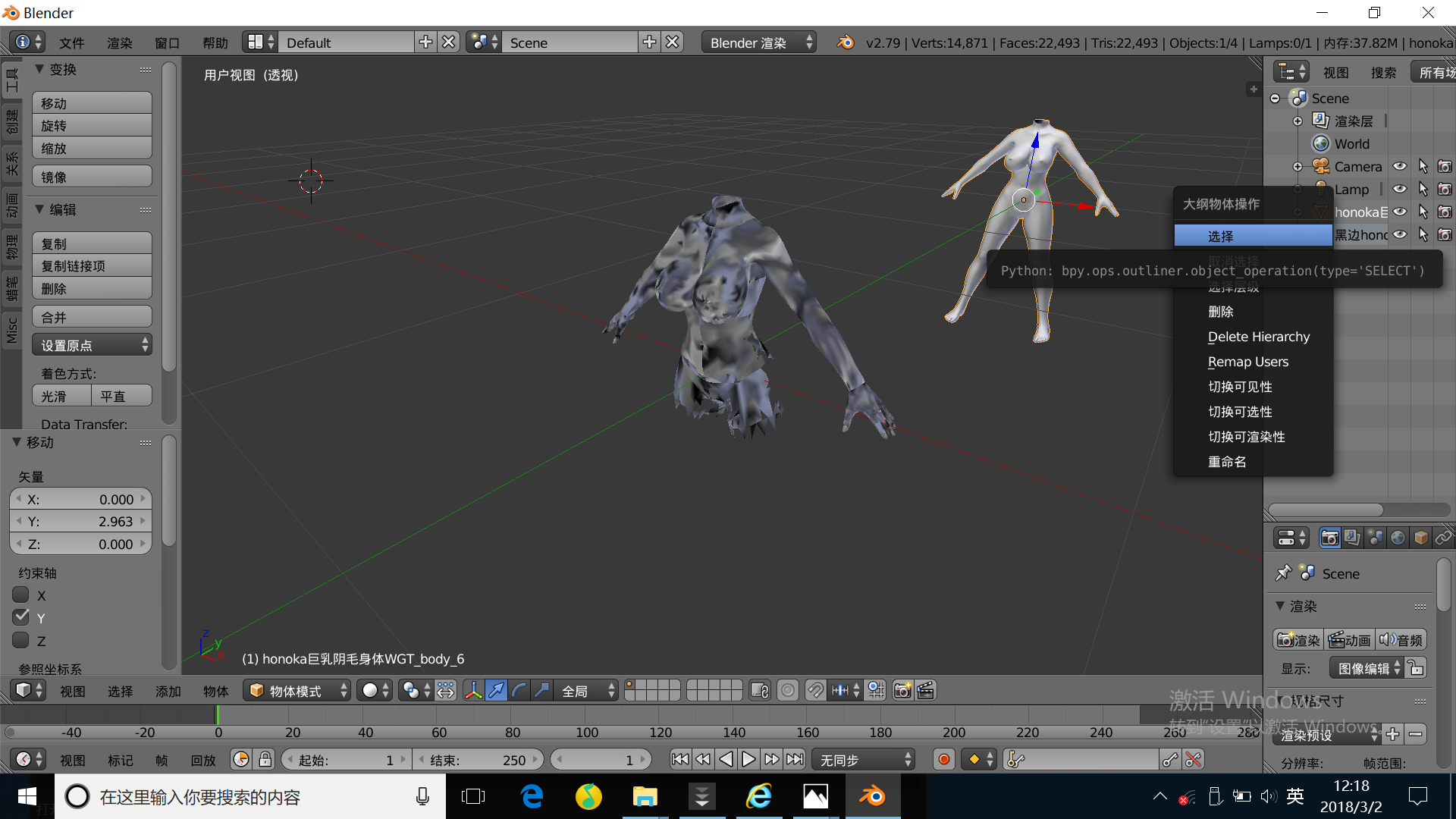Open the World properties tab icon

click(x=1398, y=538)
